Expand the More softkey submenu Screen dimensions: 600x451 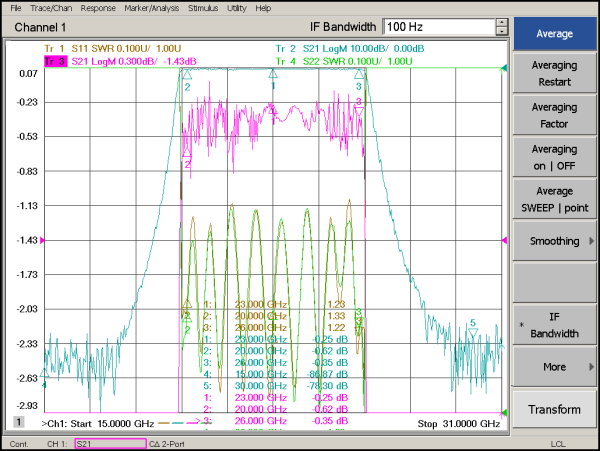coord(555,367)
